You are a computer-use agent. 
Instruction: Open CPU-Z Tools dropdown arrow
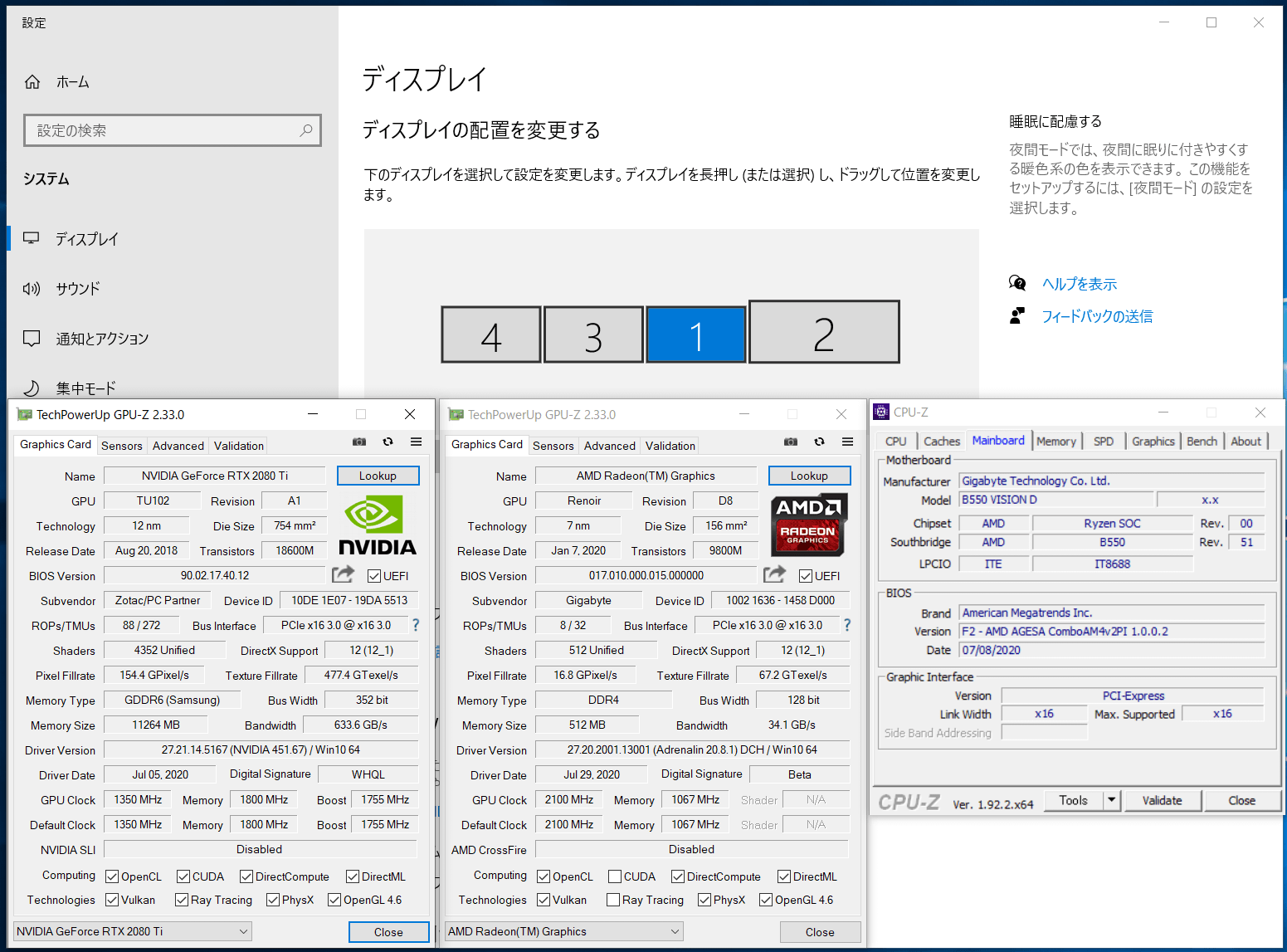(1112, 800)
